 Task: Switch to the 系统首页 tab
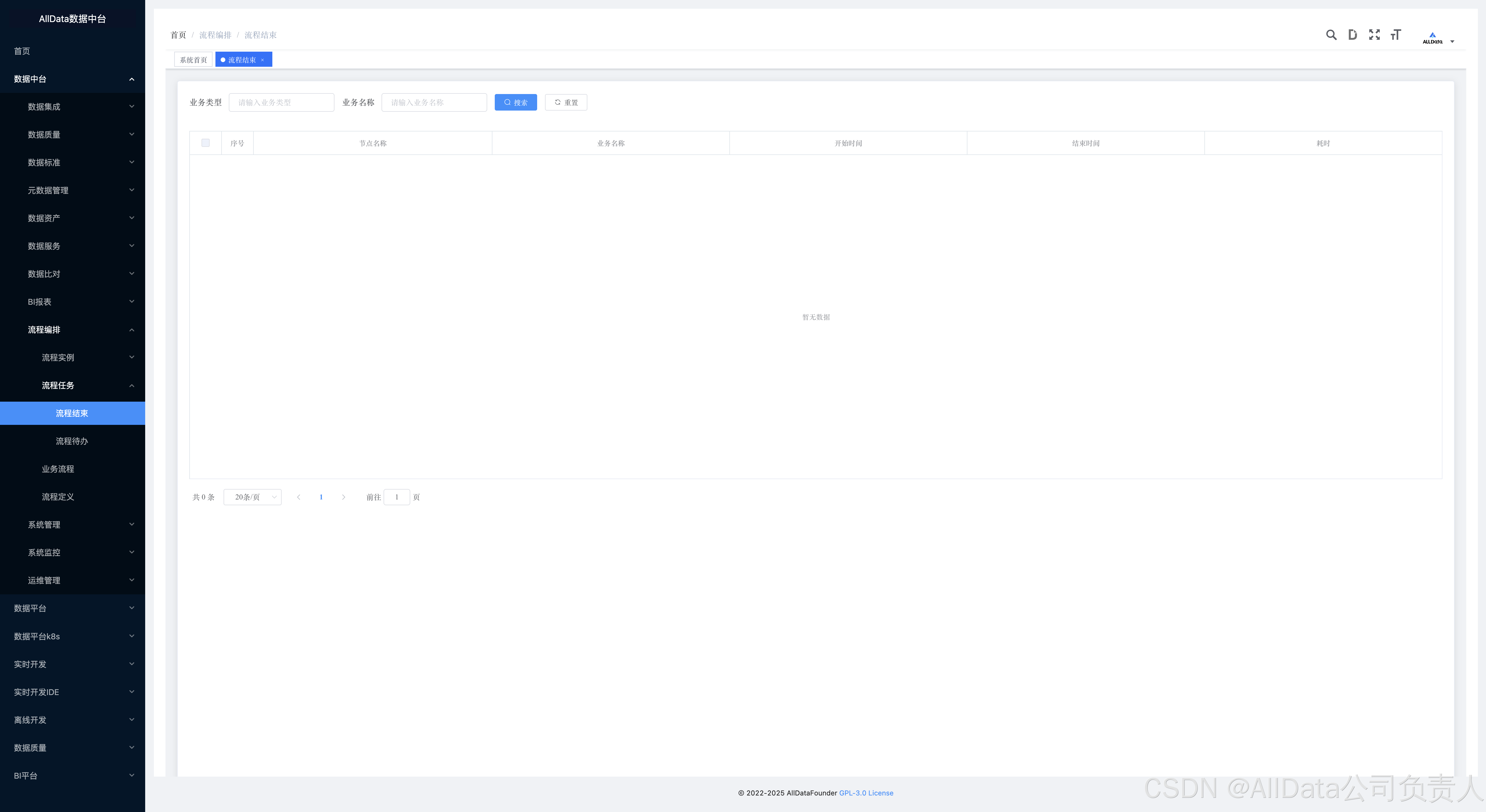click(x=193, y=60)
